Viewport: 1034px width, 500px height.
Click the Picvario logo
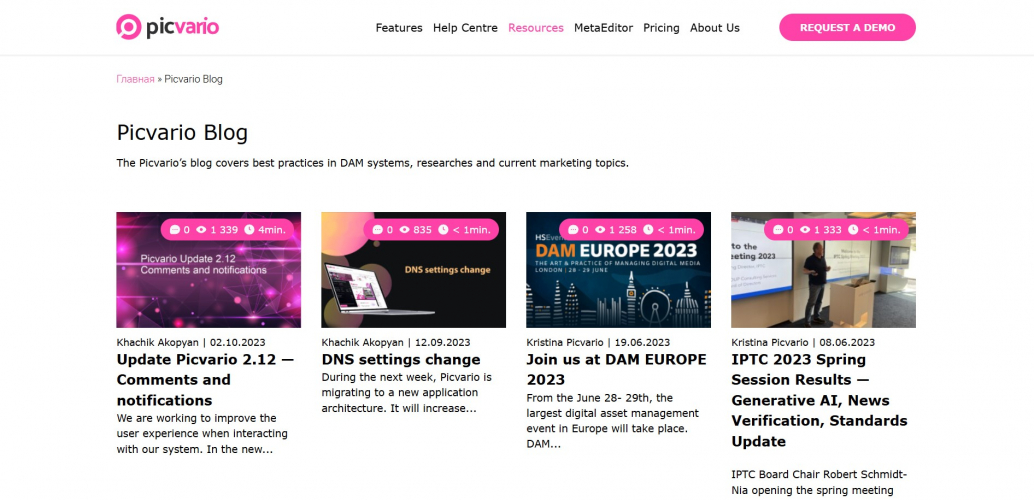(167, 27)
